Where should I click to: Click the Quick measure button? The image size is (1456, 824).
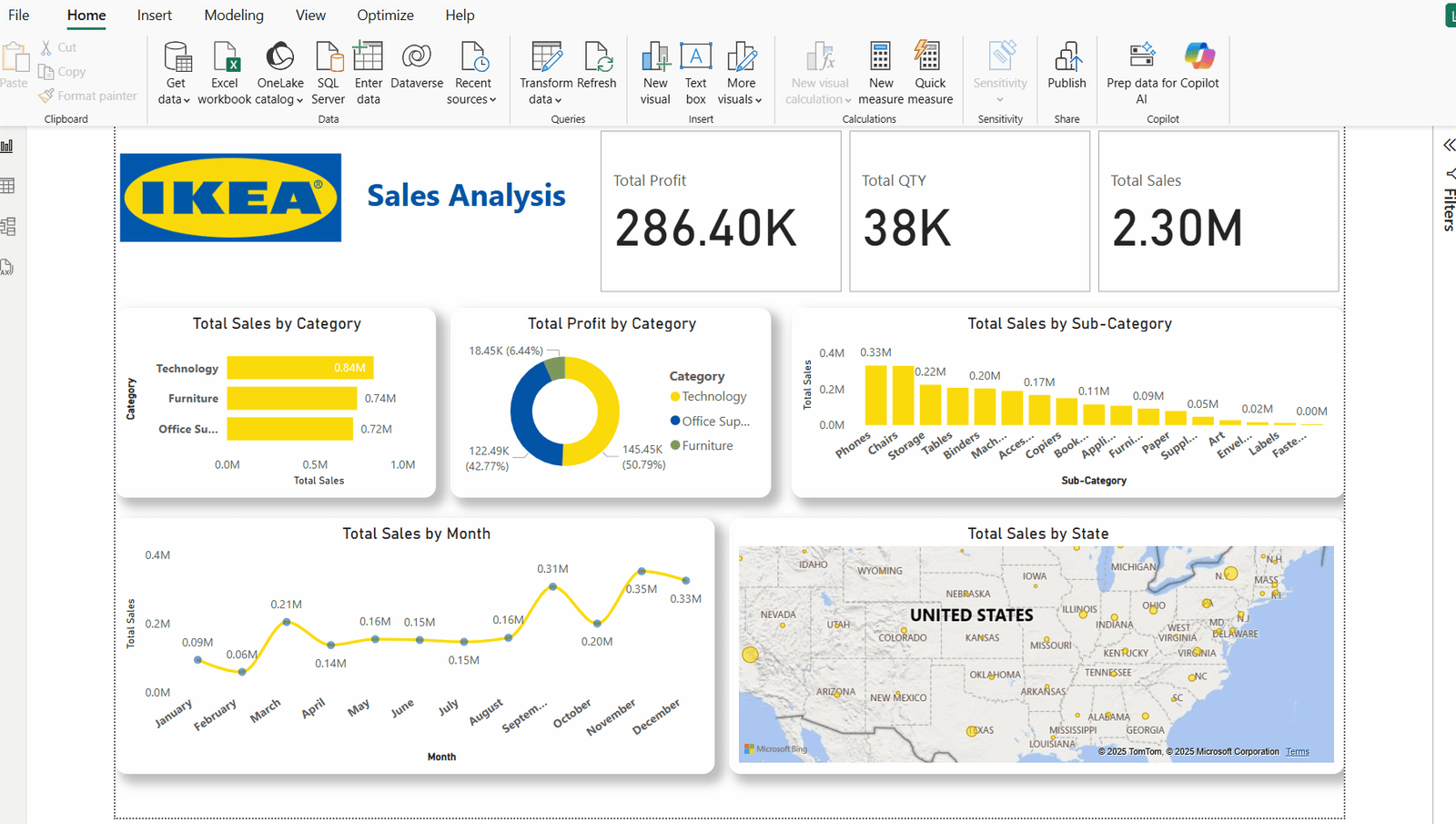click(929, 57)
